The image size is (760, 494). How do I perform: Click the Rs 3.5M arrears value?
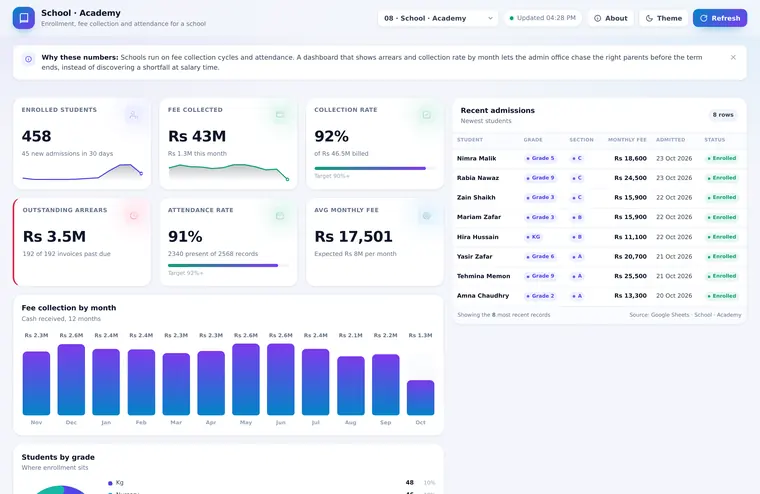[x=54, y=237]
